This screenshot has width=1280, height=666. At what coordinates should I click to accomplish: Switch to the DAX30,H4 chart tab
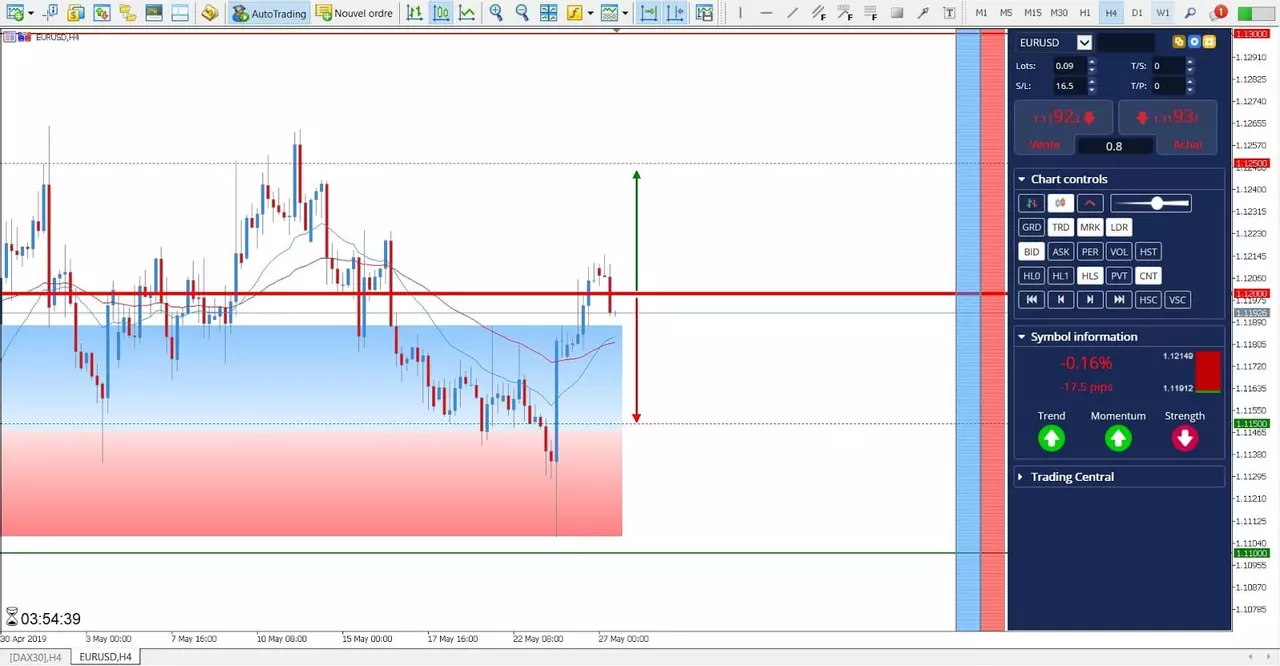point(35,657)
